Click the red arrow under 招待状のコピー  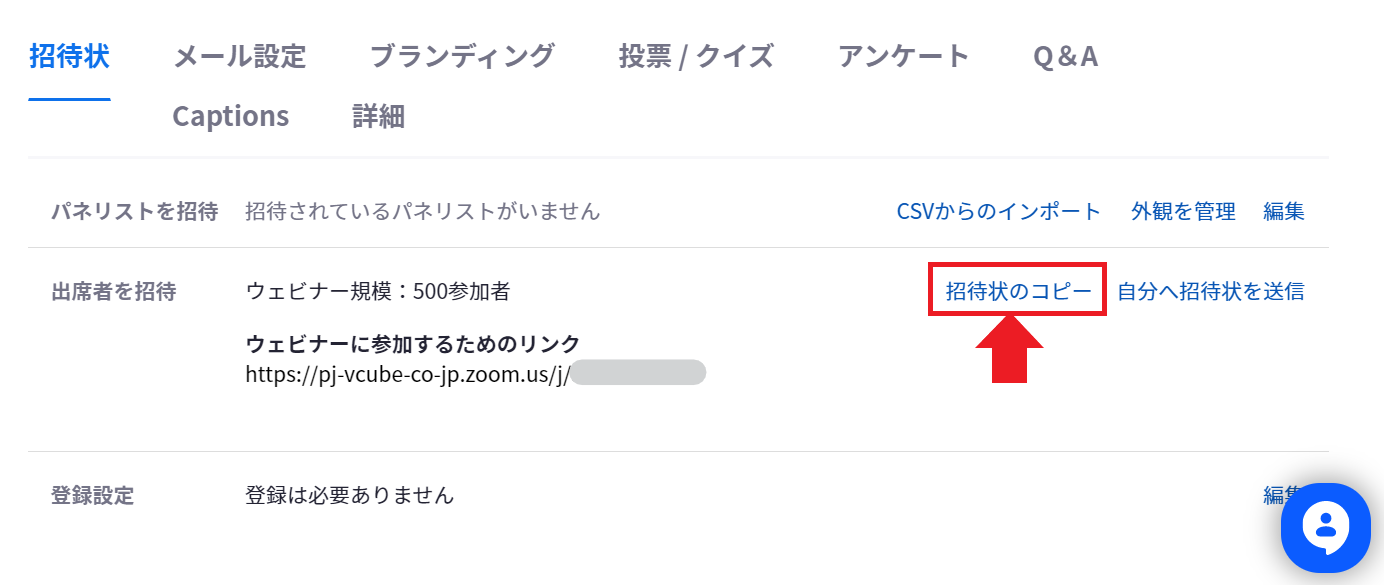click(x=1009, y=348)
